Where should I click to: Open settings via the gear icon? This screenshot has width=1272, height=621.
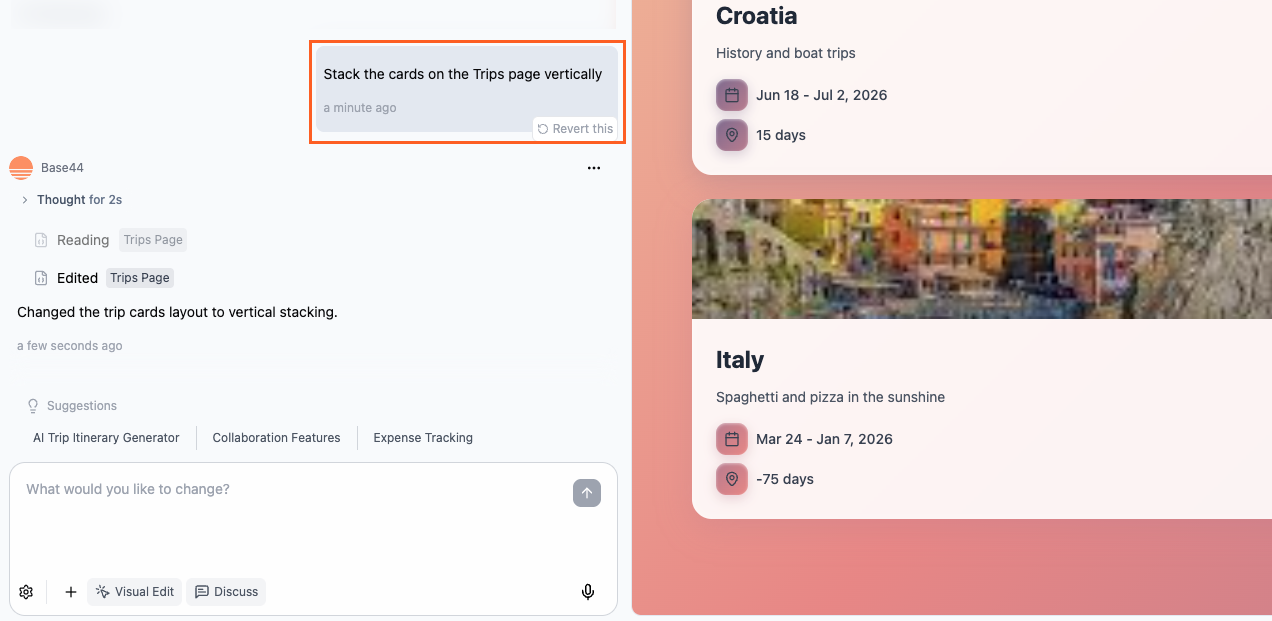click(x=26, y=591)
